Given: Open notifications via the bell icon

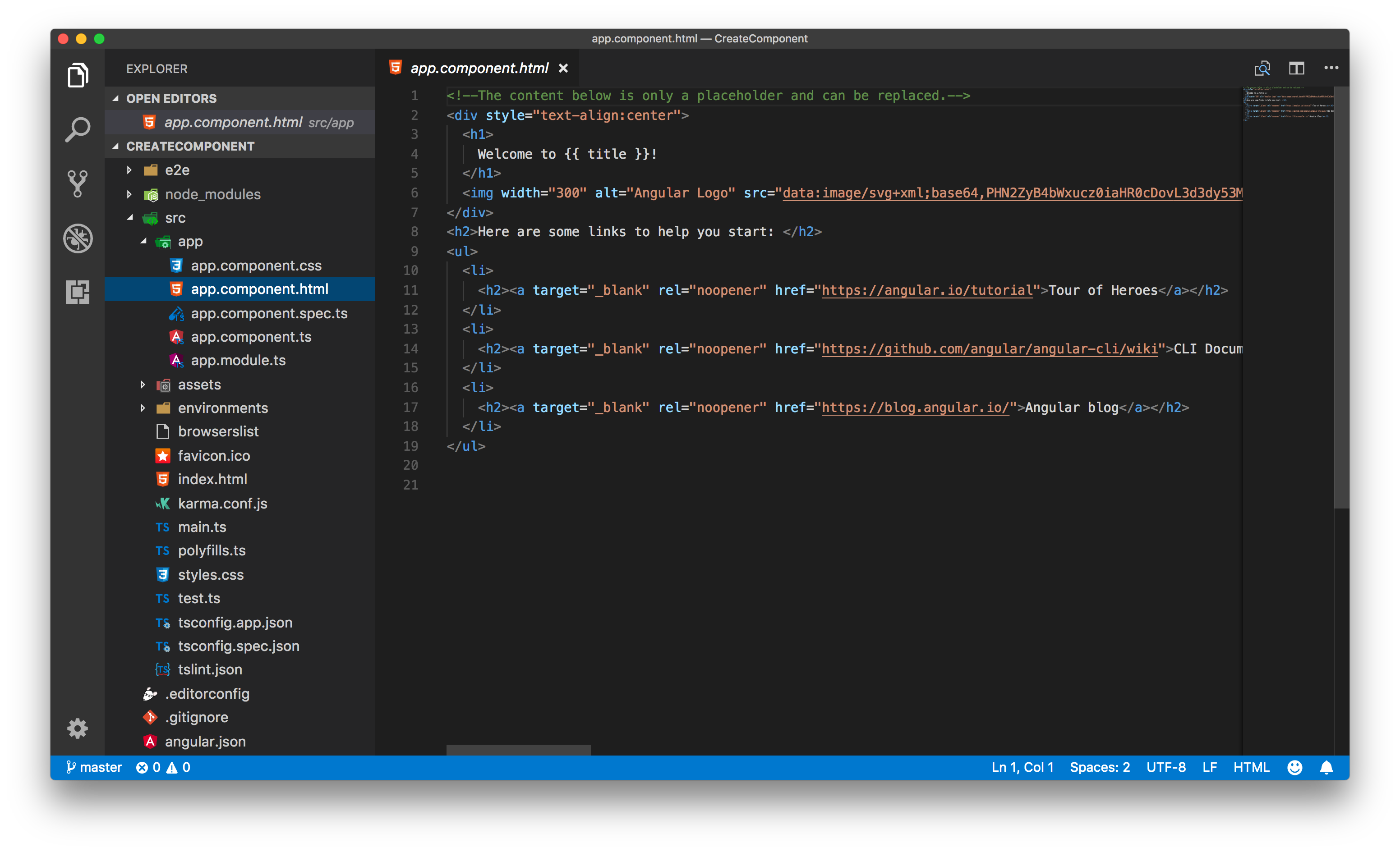Looking at the screenshot, I should [1327, 767].
